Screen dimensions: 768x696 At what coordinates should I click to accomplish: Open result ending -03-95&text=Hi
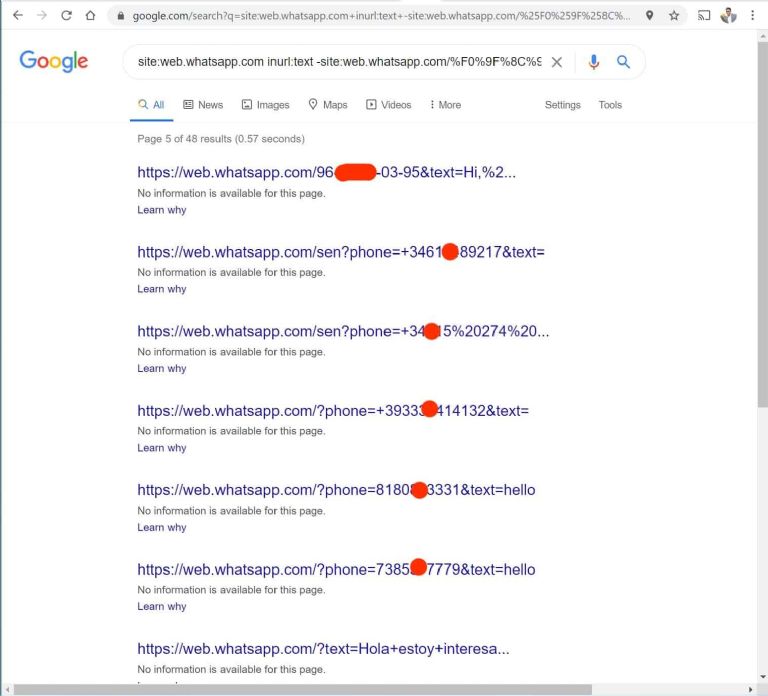pyautogui.click(x=326, y=172)
